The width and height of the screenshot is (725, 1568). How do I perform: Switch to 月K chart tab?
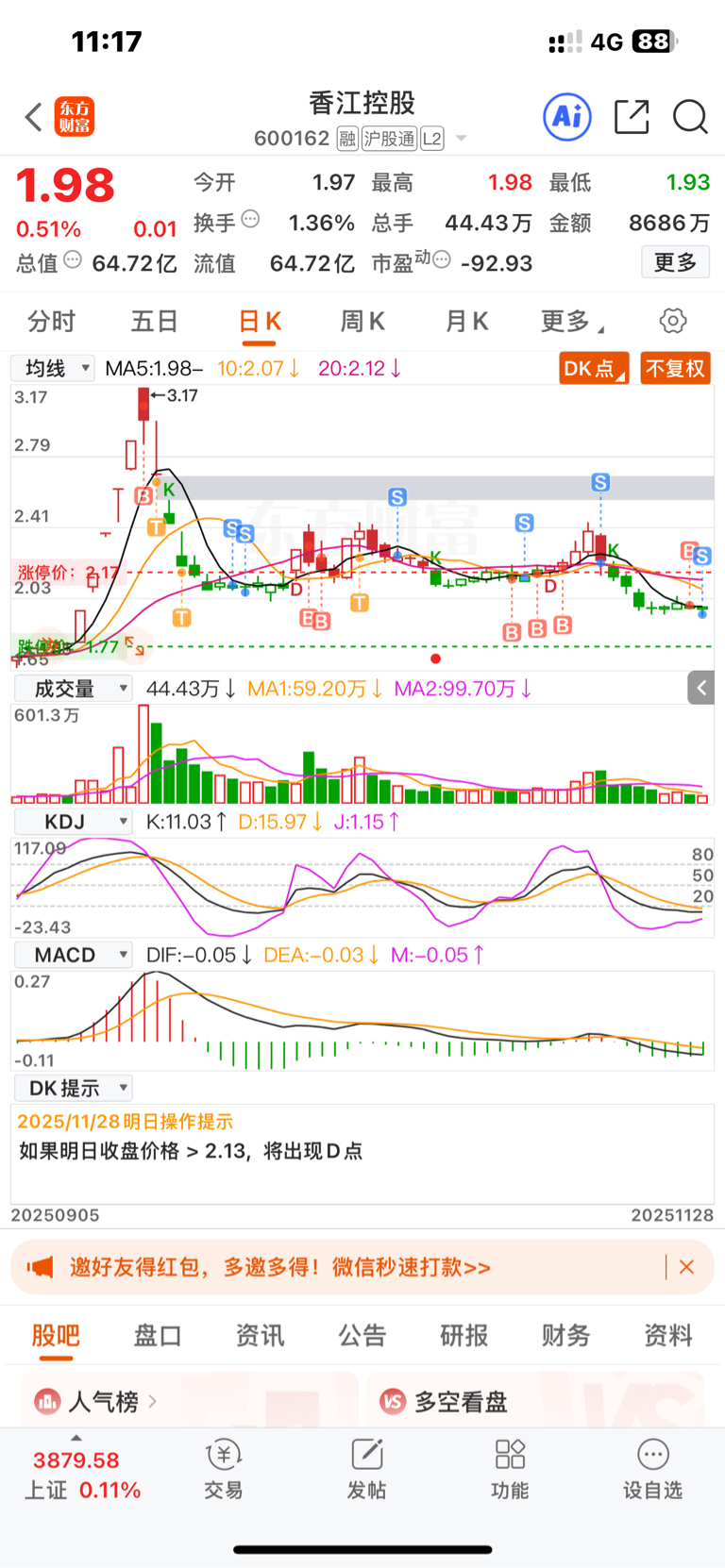pyautogui.click(x=466, y=322)
